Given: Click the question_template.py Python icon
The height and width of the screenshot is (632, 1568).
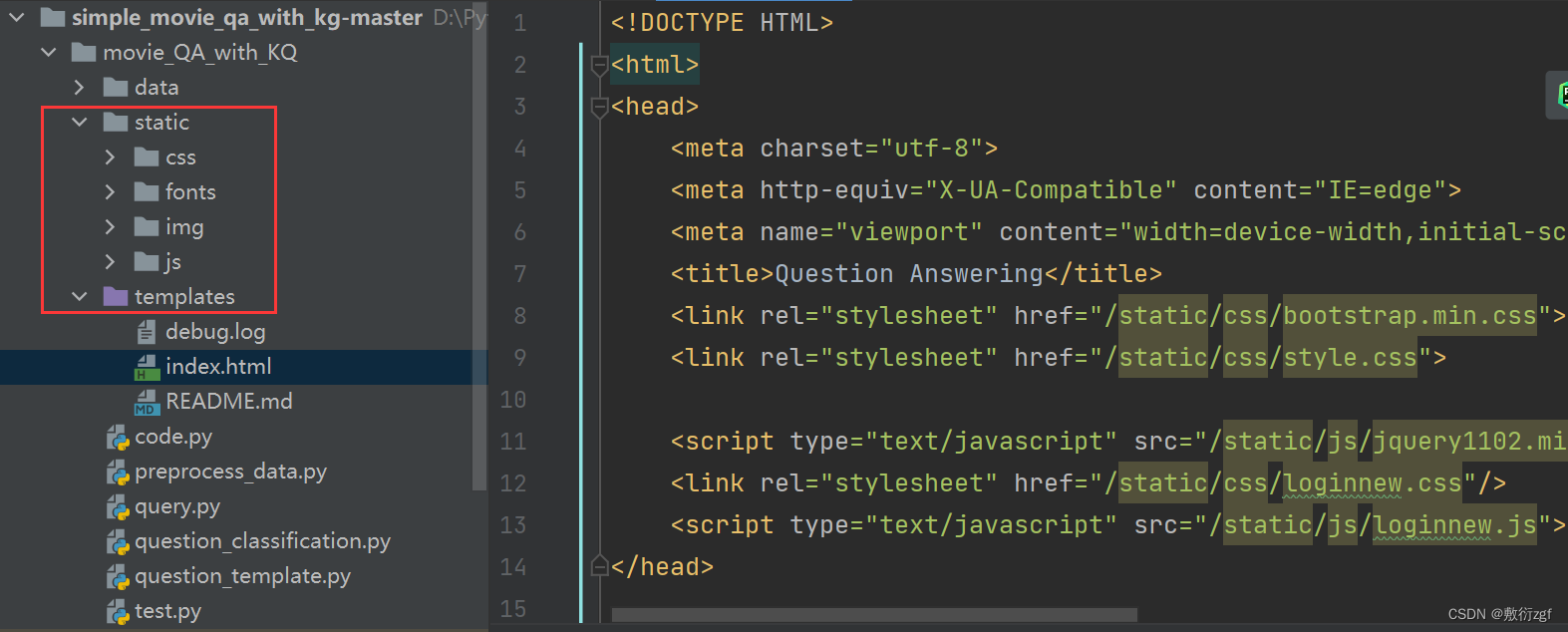Looking at the screenshot, I should tap(118, 576).
